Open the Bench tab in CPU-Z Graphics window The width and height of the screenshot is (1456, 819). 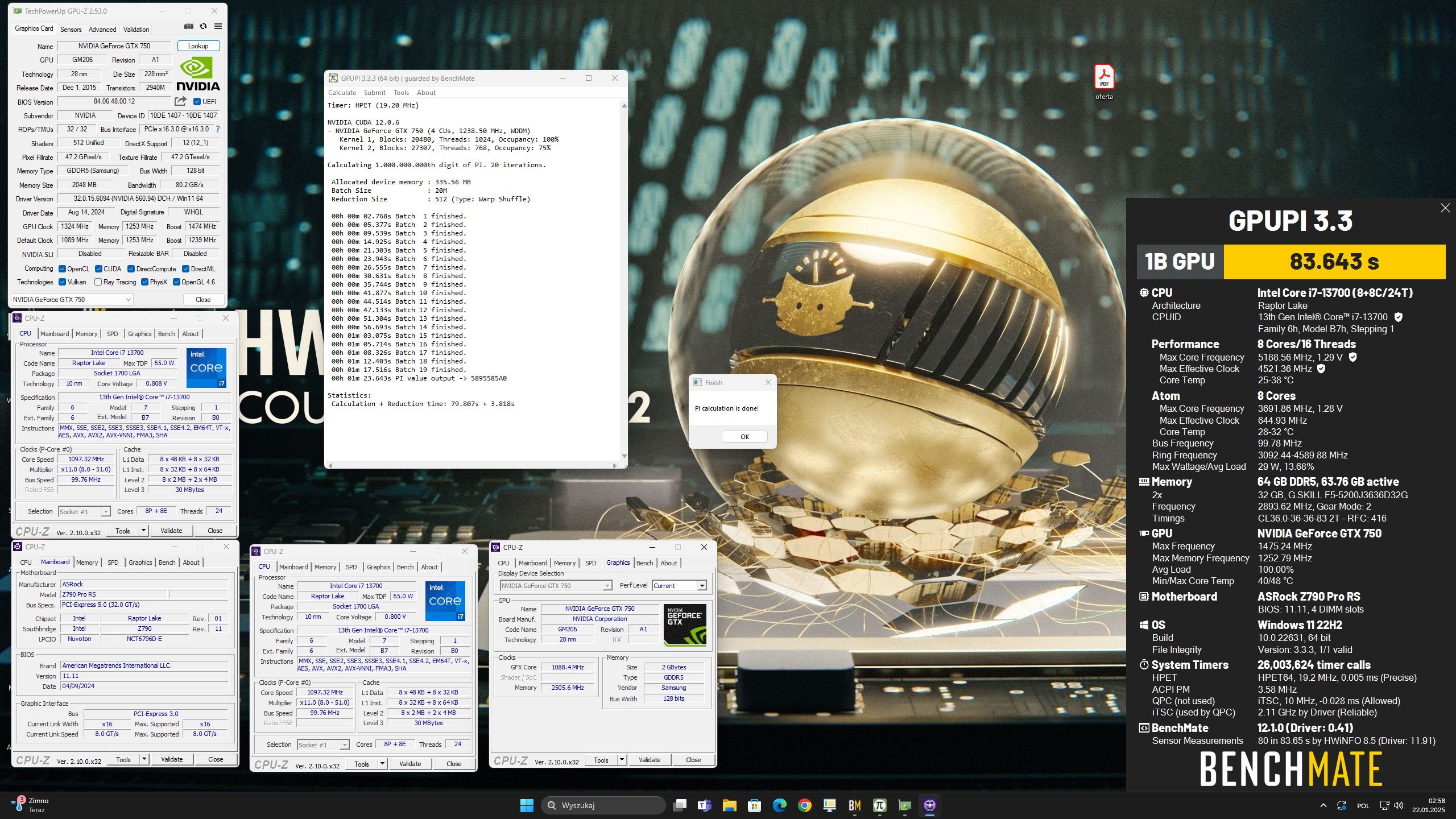tap(644, 563)
